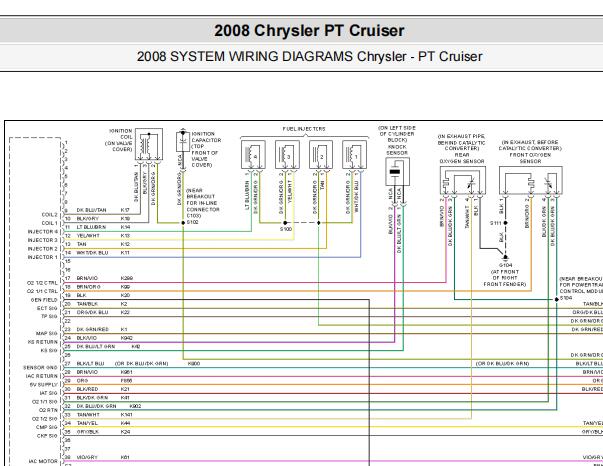Click circuit code 'K20'
The width and height of the screenshot is (603, 466).
pos(125,295)
